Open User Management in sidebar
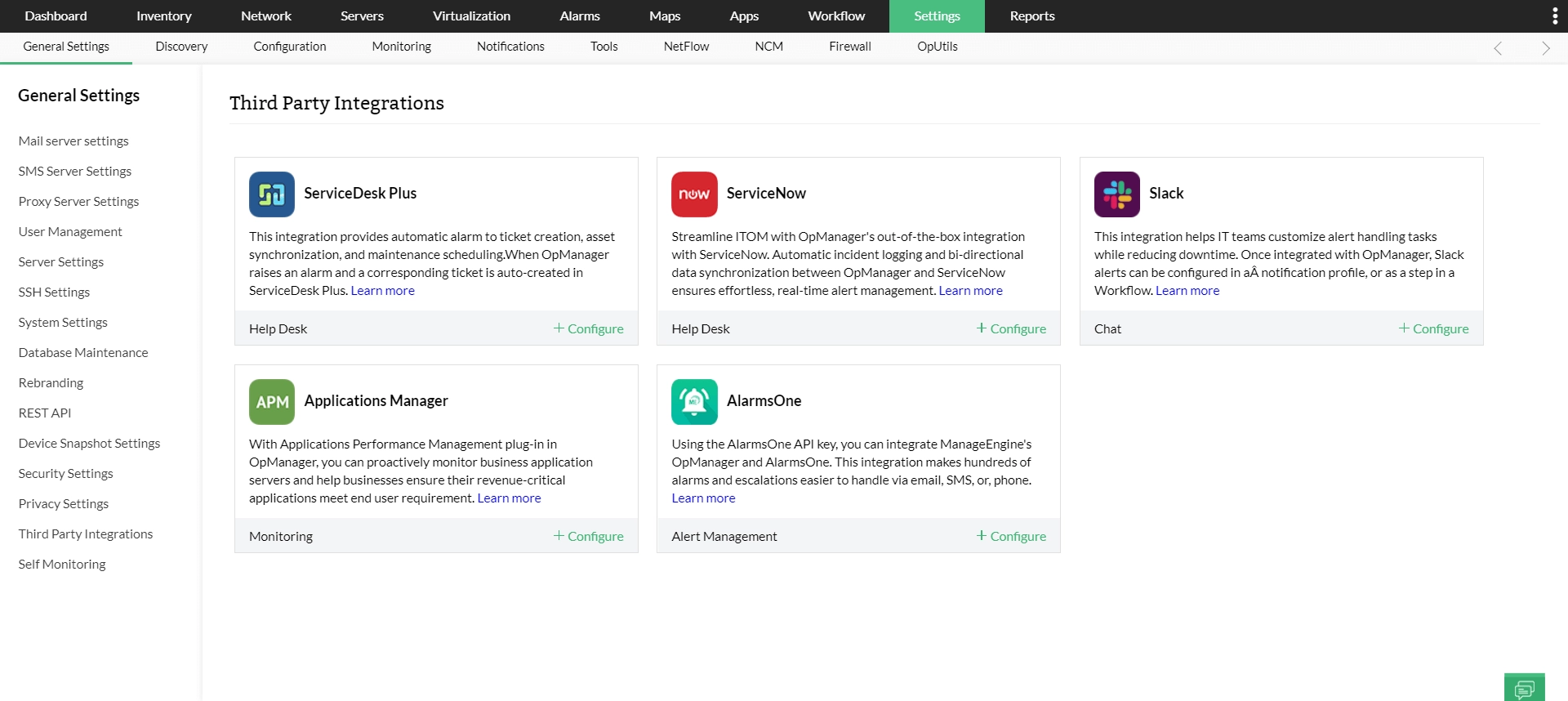Image resolution: width=1568 pixels, height=701 pixels. point(70,232)
